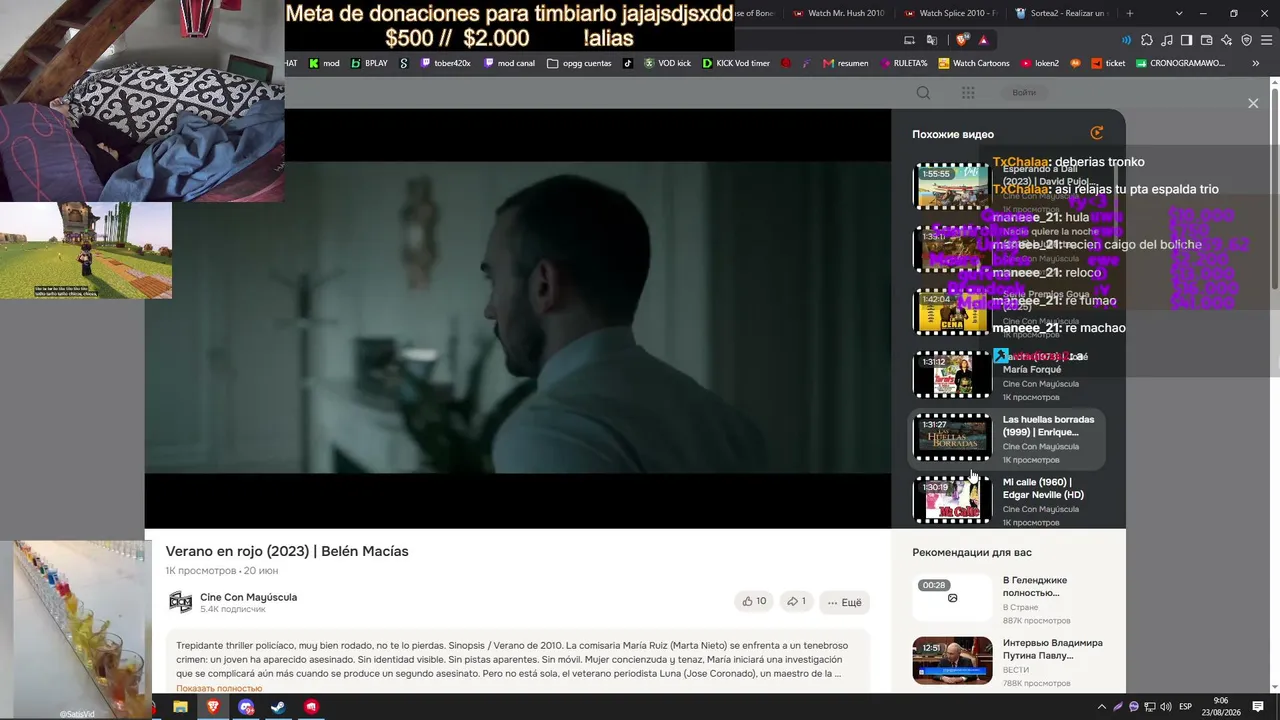Click the ESP input language indicator
The image size is (1280, 720).
click(1186, 707)
